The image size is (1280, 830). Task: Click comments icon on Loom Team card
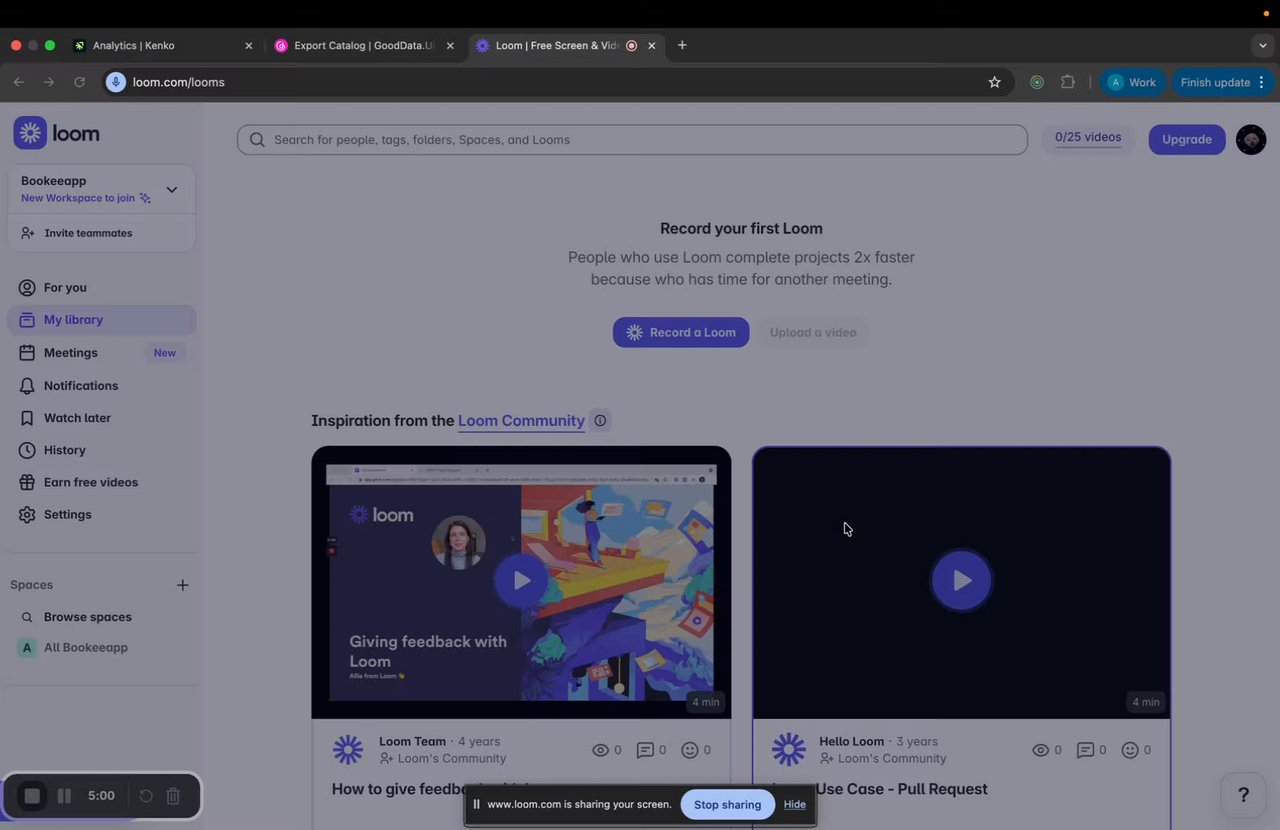(x=645, y=750)
